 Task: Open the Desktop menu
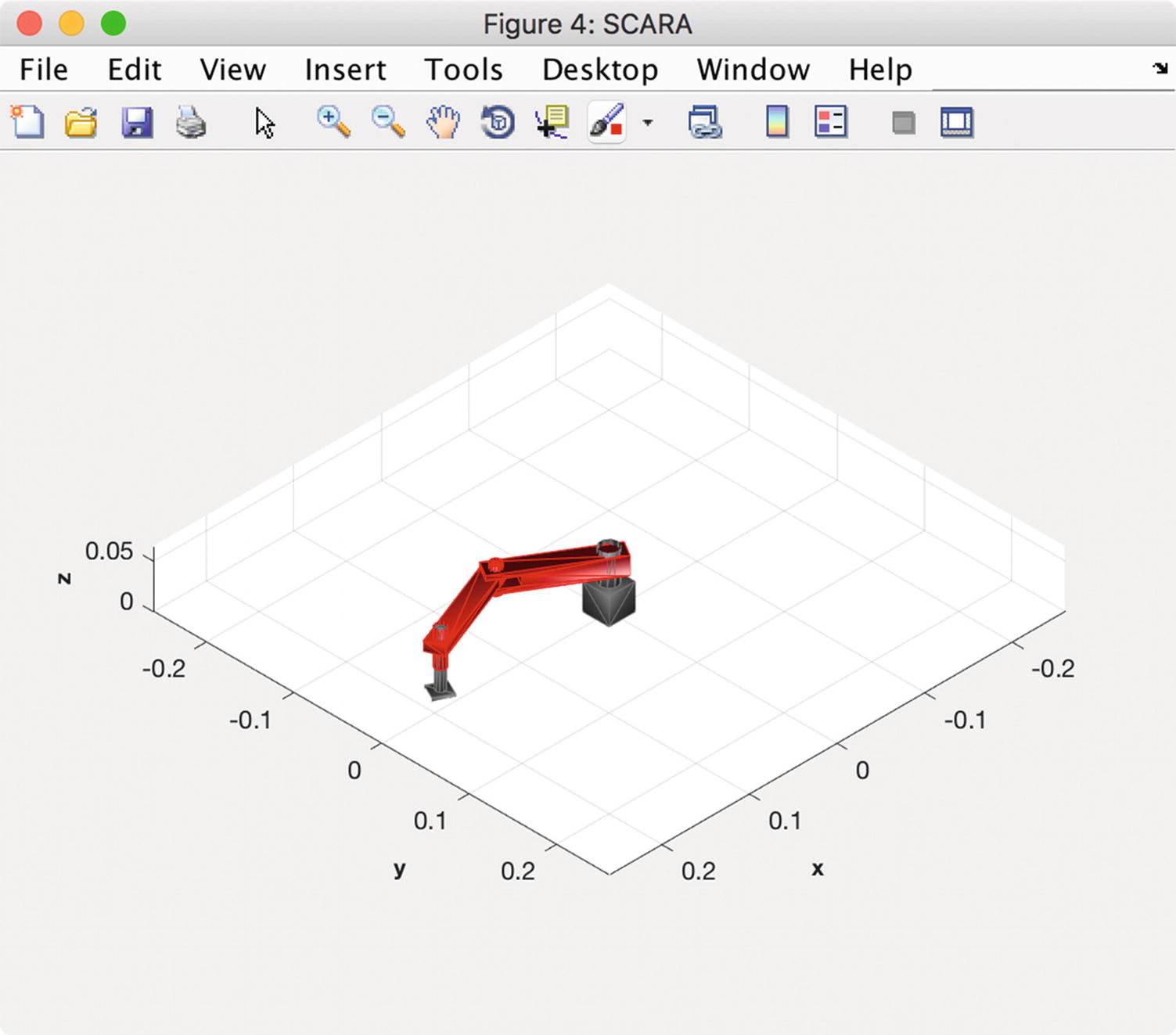click(x=599, y=69)
